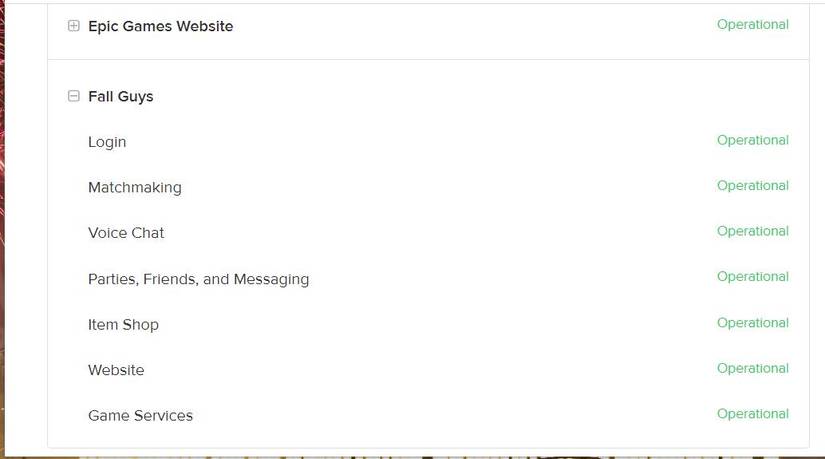Click the Operational status beside Login

click(752, 140)
